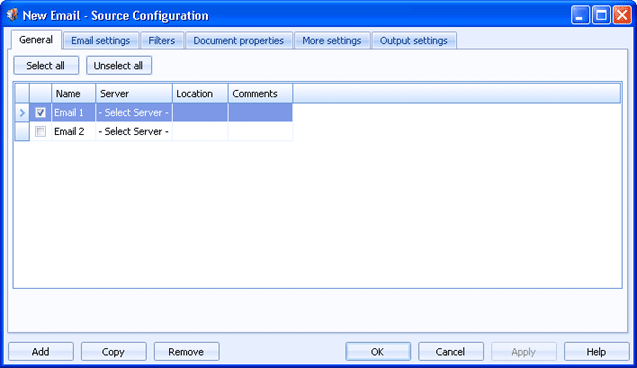Image resolution: width=637 pixels, height=368 pixels.
Task: Open the Filters tab
Action: (x=162, y=41)
